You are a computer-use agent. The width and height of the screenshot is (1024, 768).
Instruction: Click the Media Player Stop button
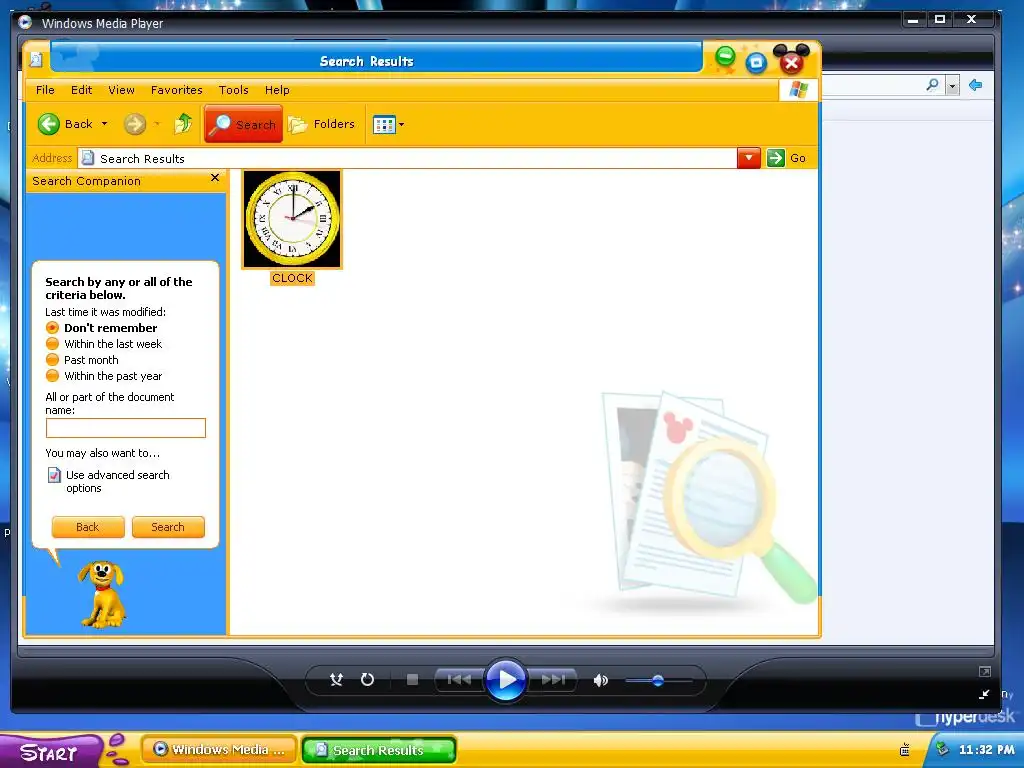[x=412, y=680]
